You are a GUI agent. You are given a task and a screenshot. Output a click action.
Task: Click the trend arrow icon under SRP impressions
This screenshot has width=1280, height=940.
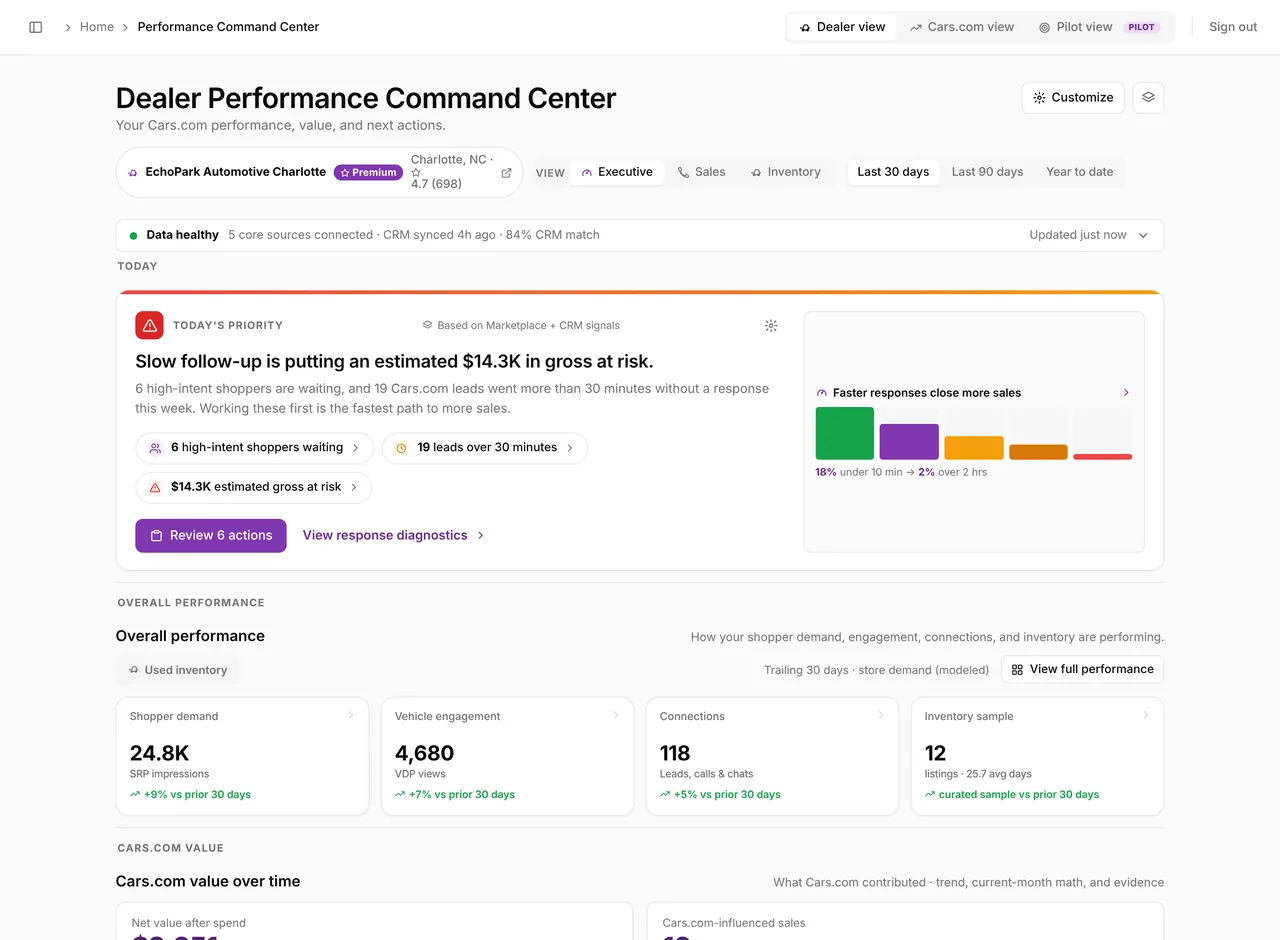point(135,795)
